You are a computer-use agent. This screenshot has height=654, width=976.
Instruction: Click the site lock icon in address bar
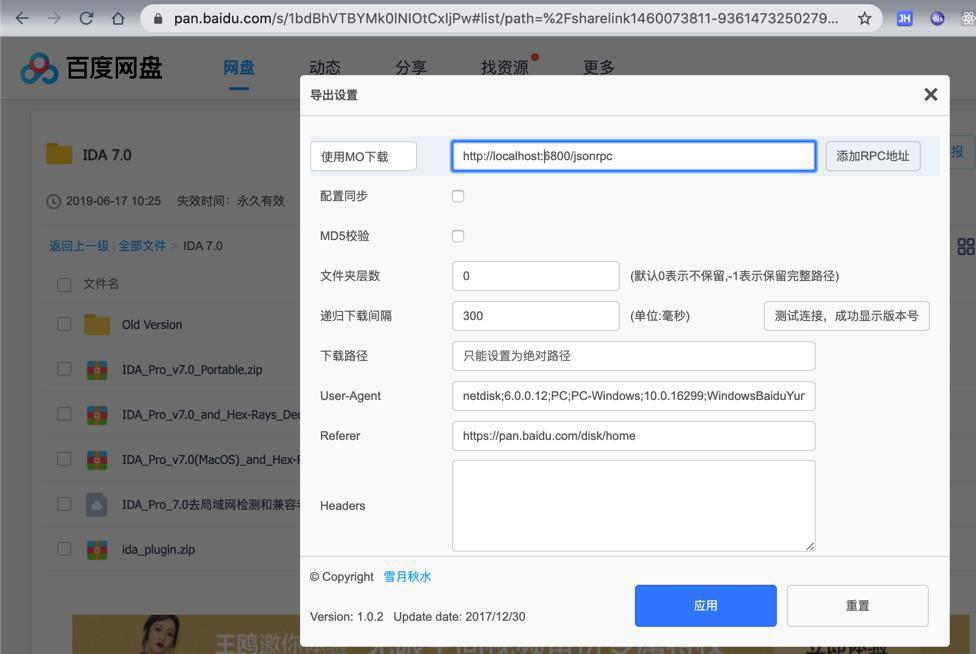pos(158,19)
